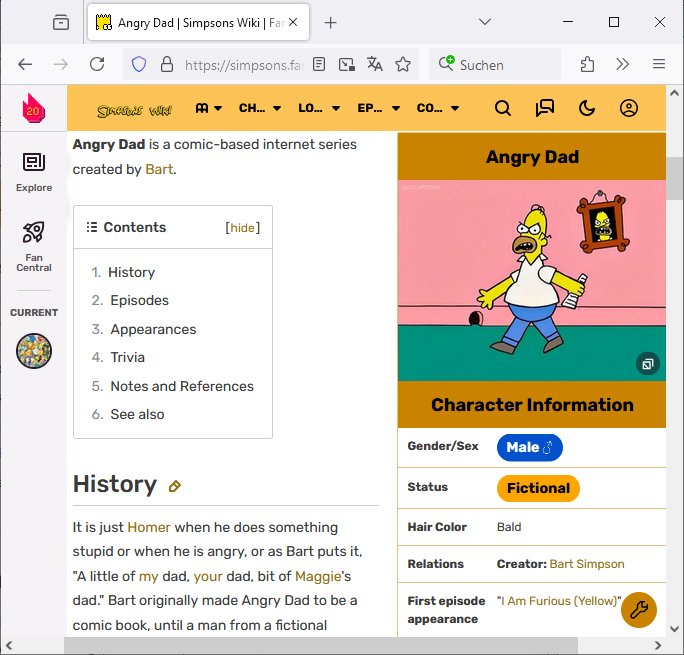Expand the CH... navigation dropdown
The height and width of the screenshot is (655, 684).
(x=260, y=108)
